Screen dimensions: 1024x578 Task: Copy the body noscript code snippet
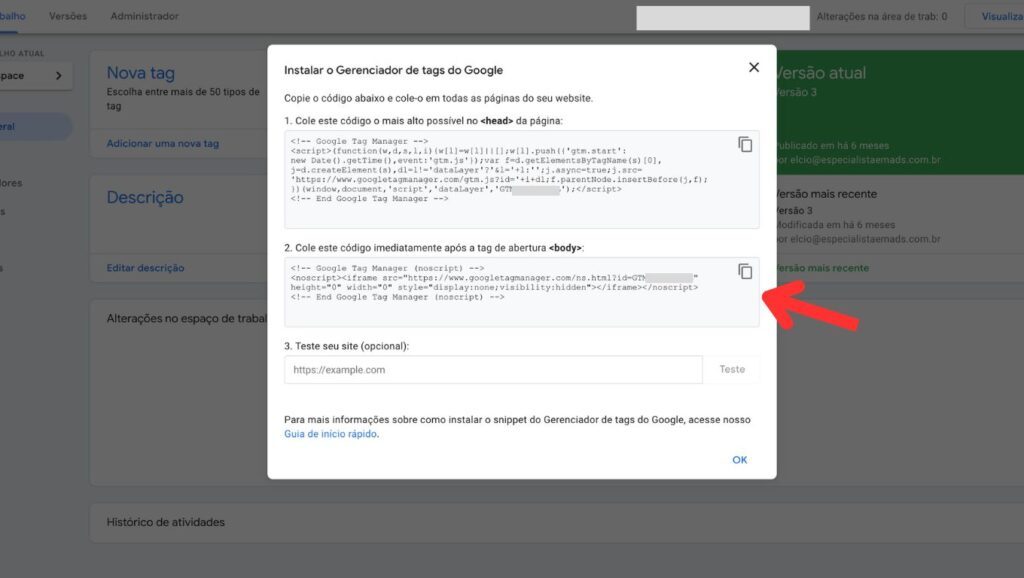pos(744,271)
